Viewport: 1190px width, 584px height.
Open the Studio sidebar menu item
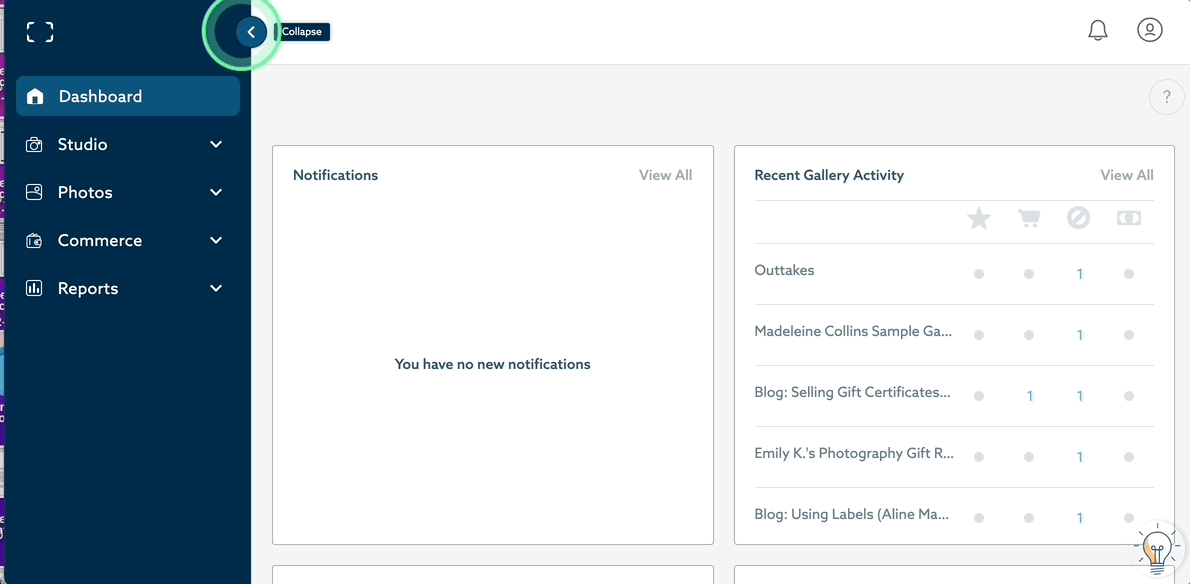click(82, 144)
